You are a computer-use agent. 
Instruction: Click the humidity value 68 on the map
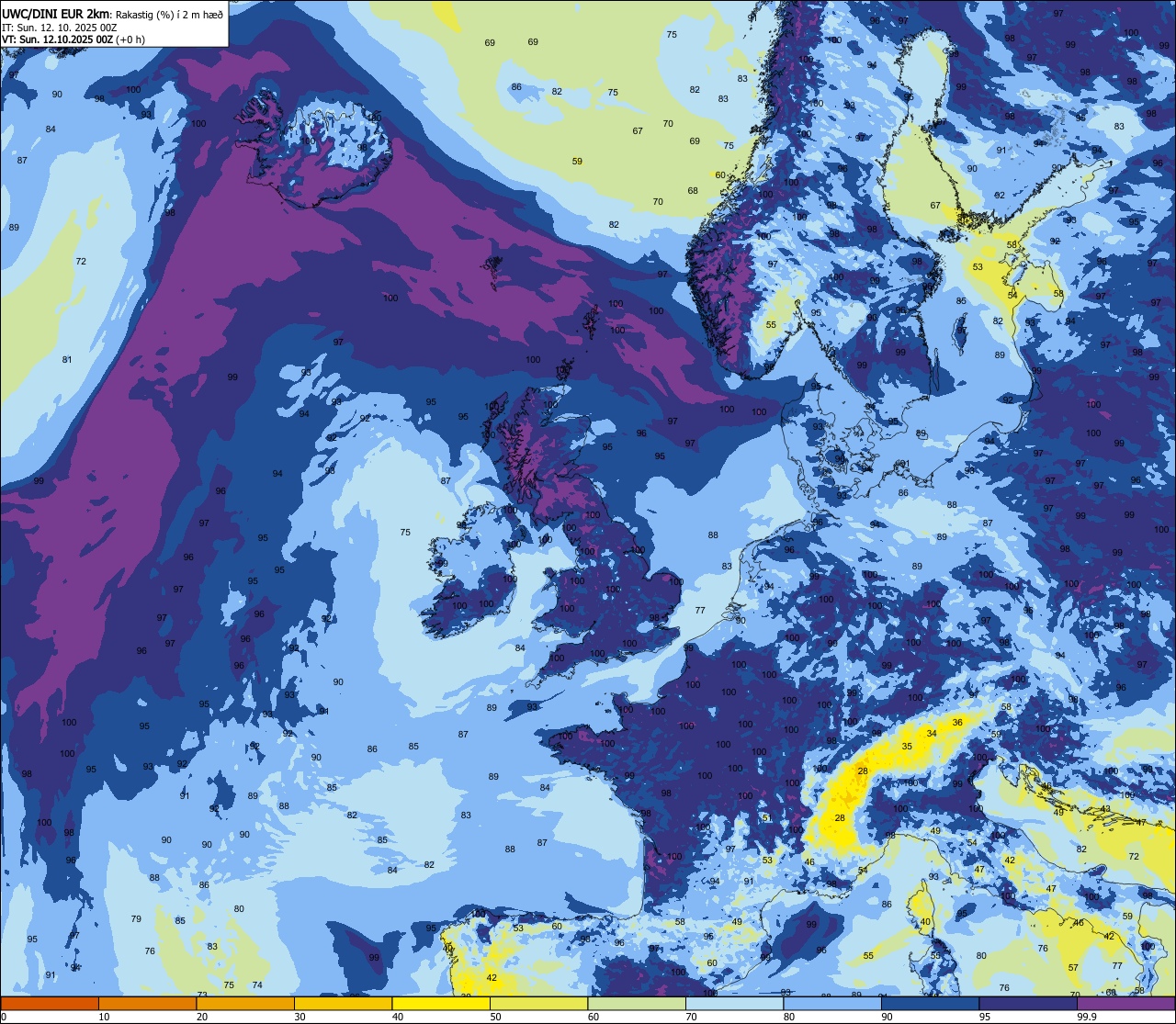pos(693,191)
